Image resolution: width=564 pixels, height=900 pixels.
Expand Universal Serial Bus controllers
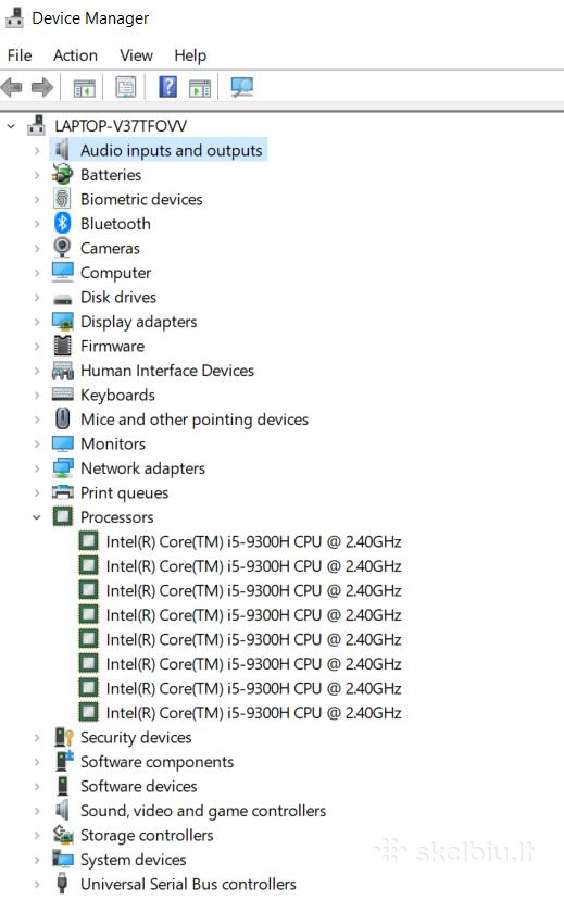click(37, 884)
